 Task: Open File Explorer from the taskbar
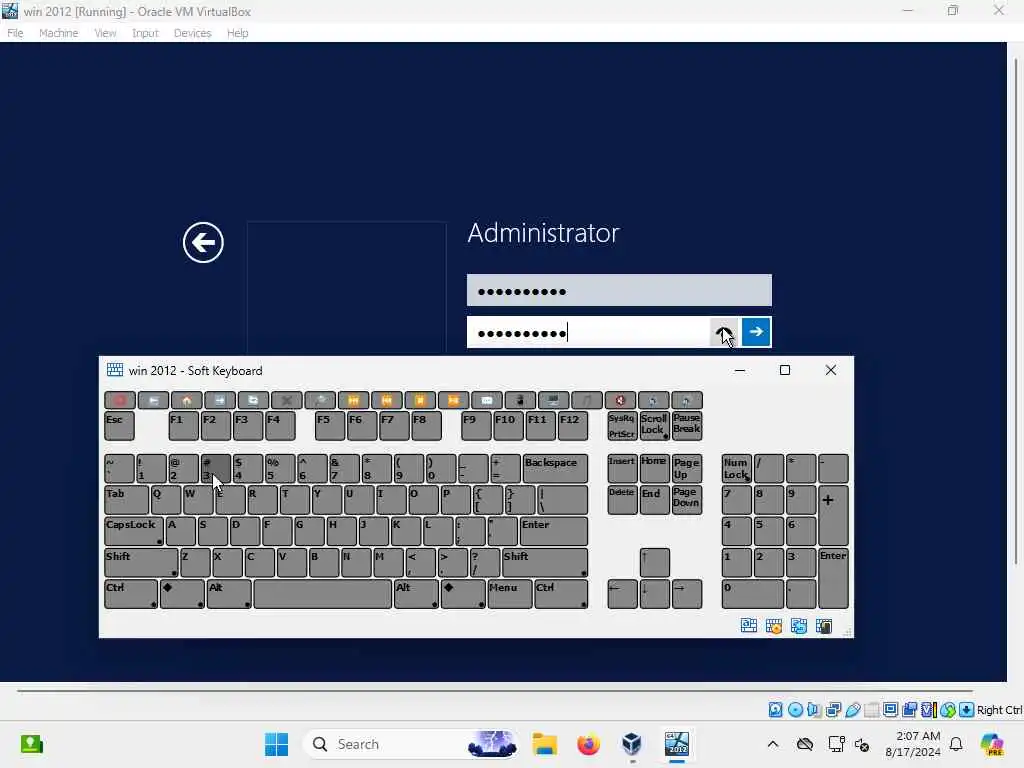pos(545,744)
